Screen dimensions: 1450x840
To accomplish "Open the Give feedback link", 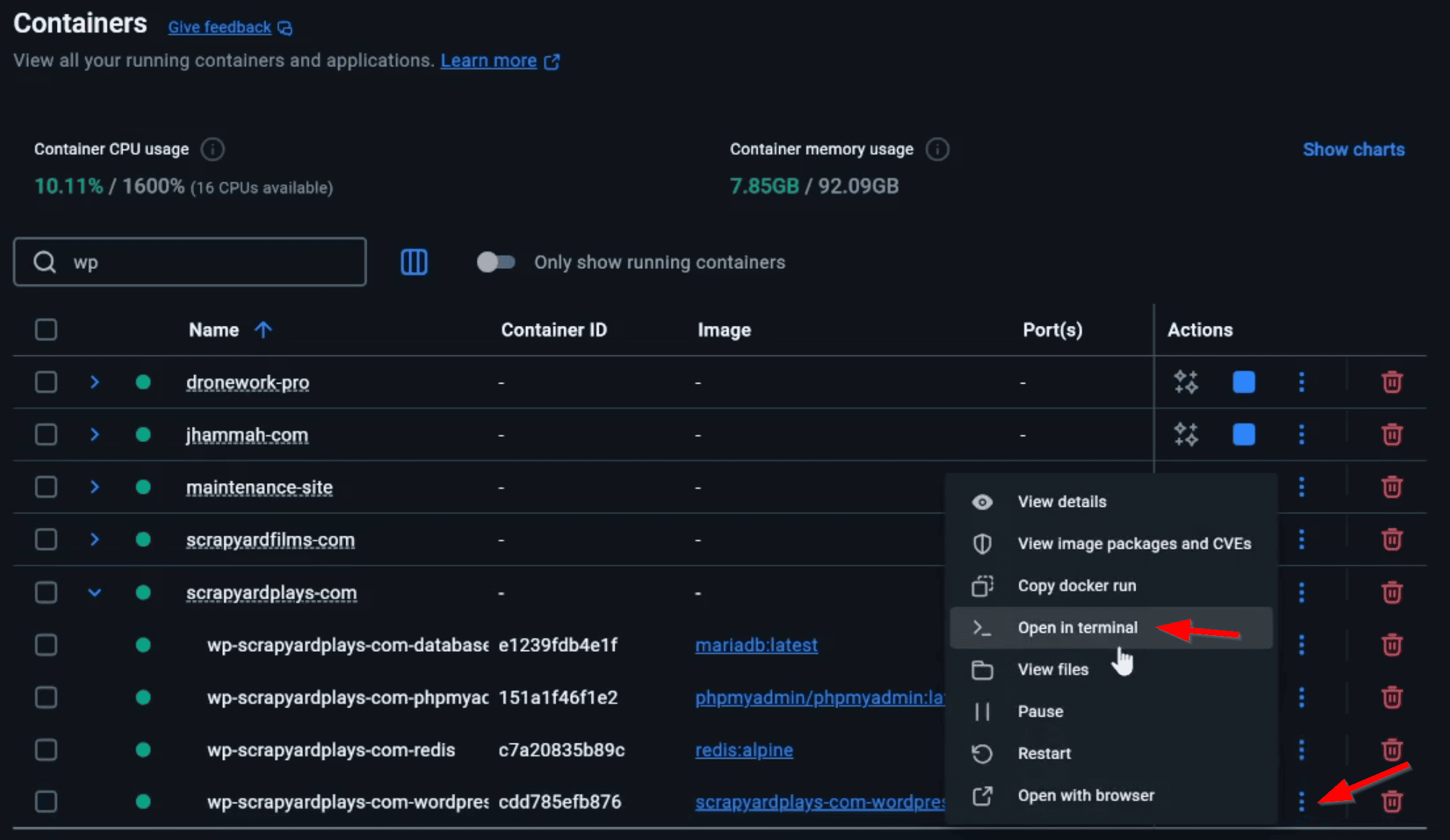I will [x=219, y=27].
